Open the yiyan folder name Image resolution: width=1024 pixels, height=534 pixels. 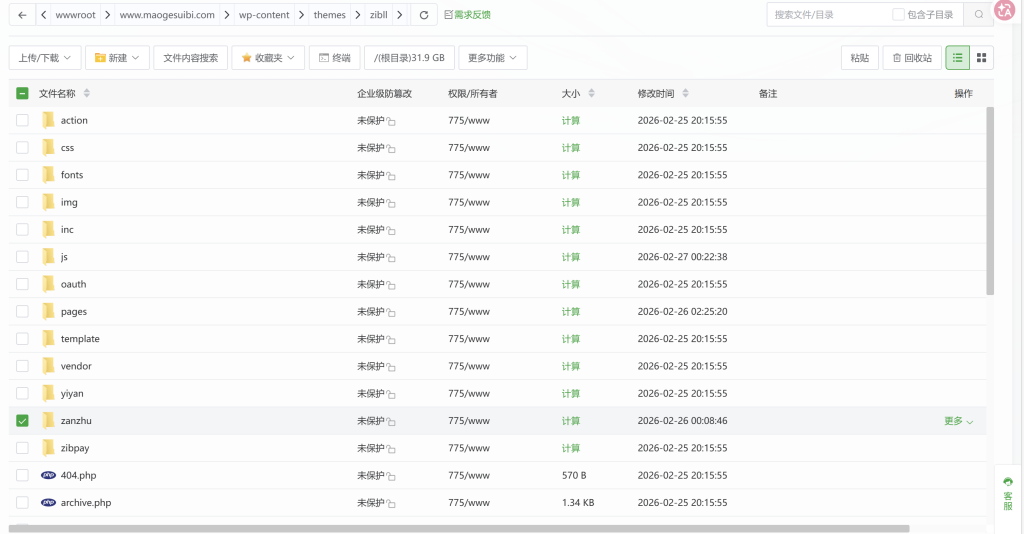click(72, 394)
